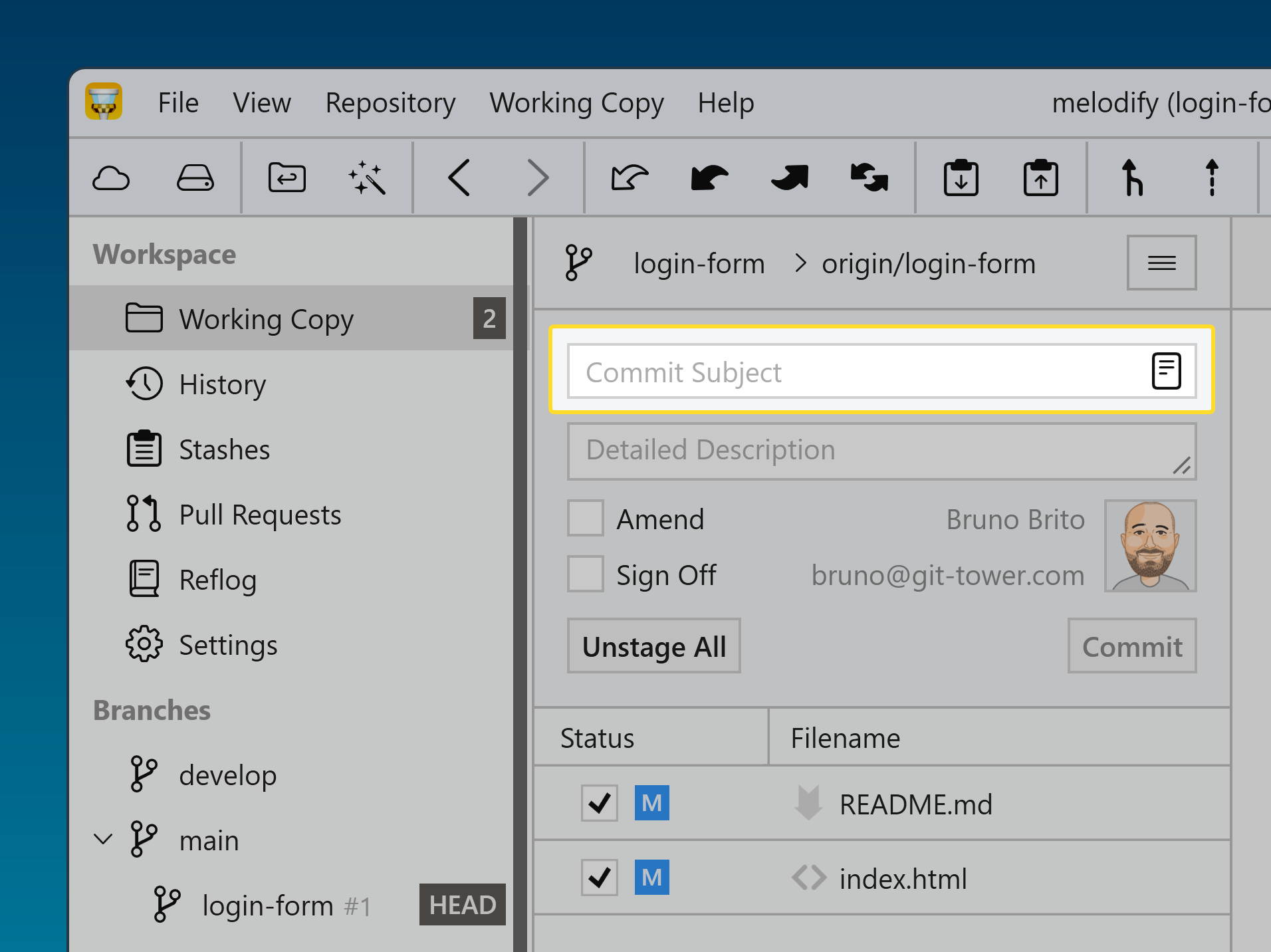This screenshot has width=1271, height=952.
Task: Click the Fetch sync toolbar icon
Action: click(x=868, y=178)
